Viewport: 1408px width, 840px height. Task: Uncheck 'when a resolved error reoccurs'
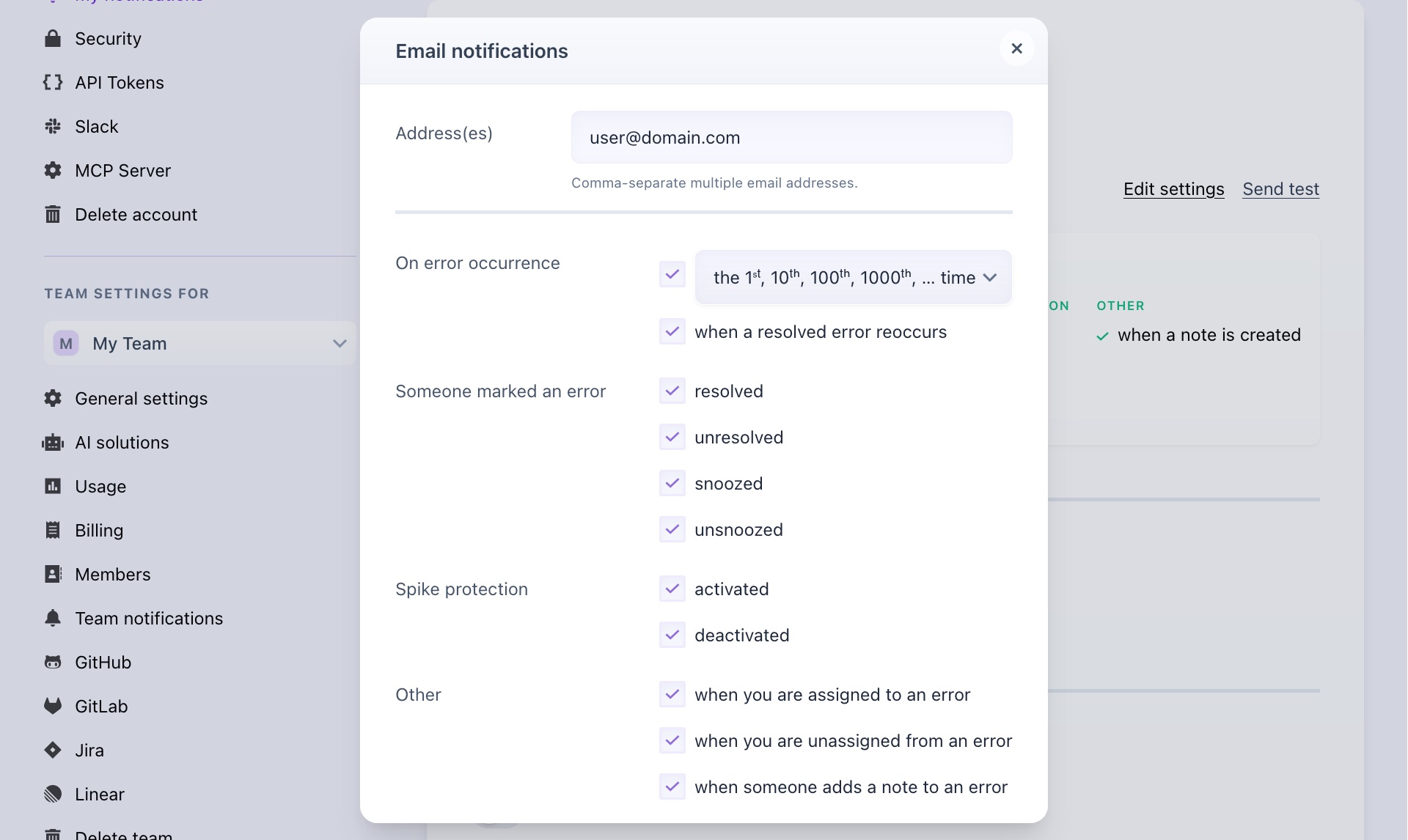(672, 331)
